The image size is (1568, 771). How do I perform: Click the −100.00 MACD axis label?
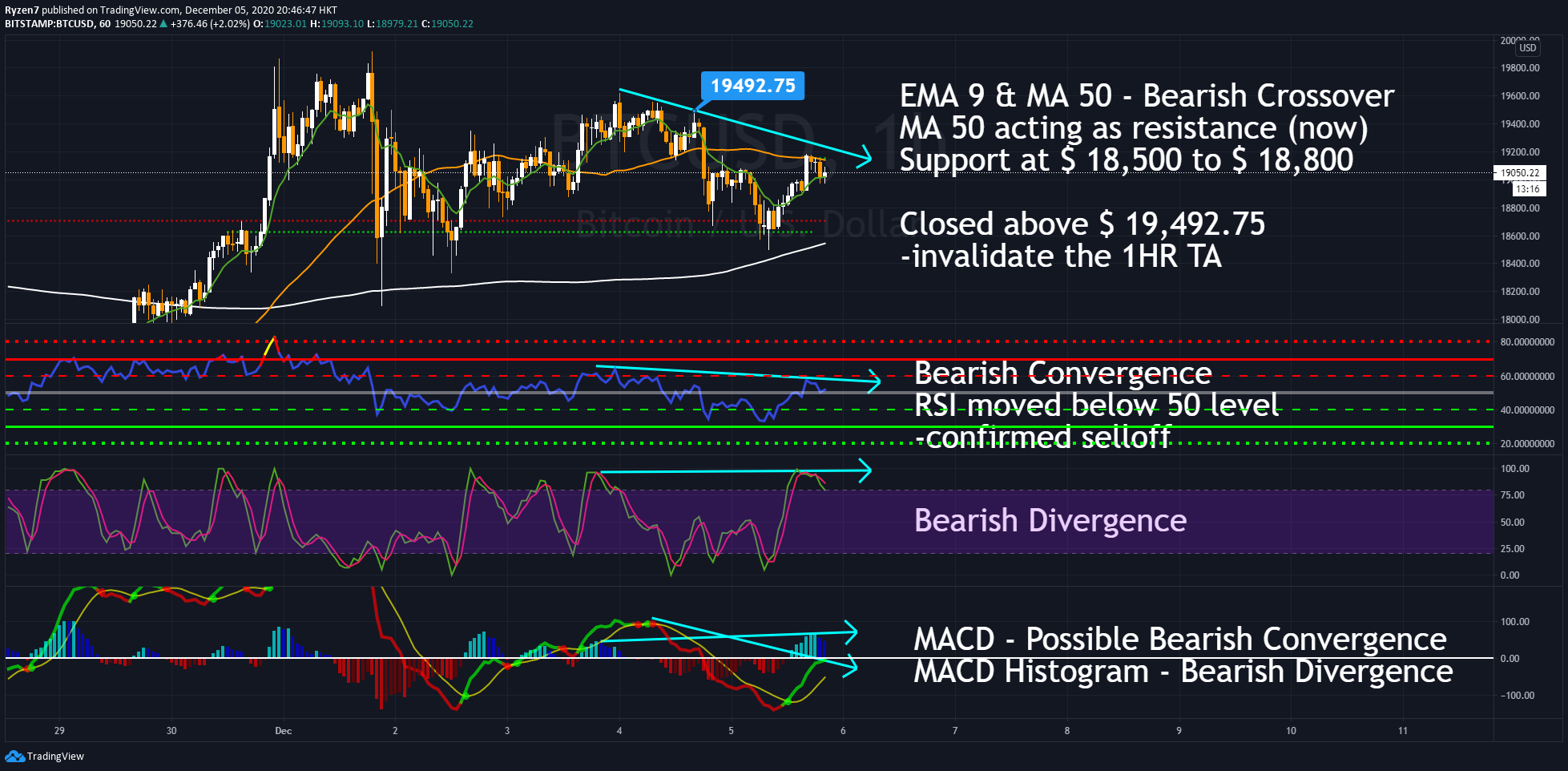[1518, 696]
